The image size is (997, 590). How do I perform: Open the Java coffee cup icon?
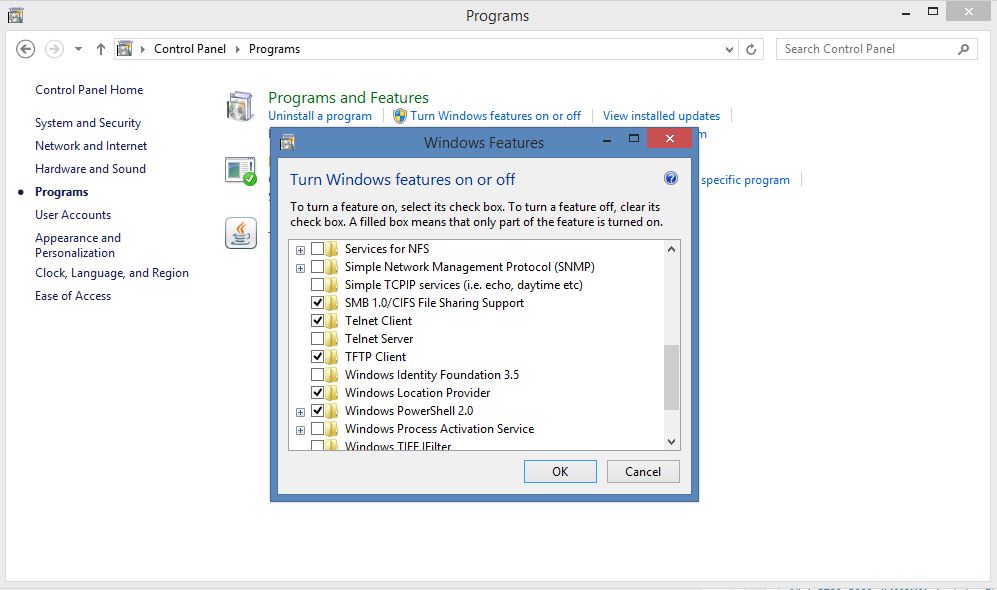(240, 233)
